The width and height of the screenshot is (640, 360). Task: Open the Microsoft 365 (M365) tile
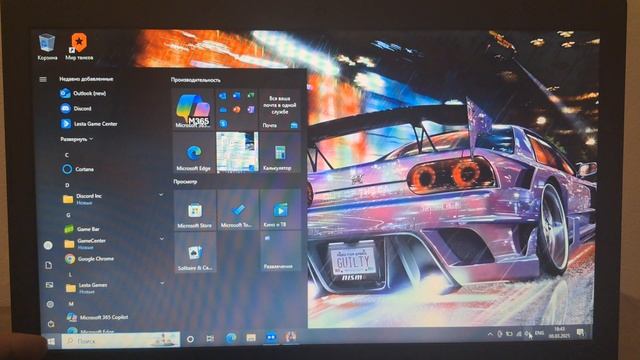[x=193, y=109]
